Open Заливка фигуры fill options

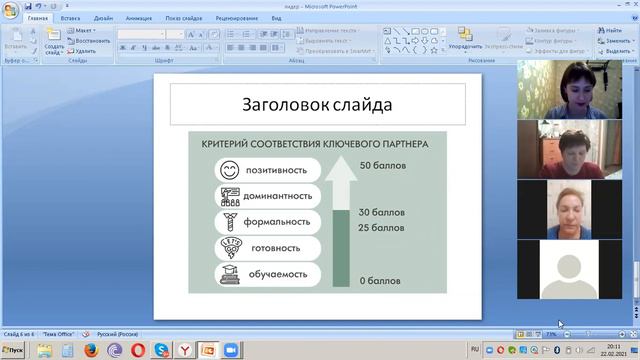[552, 31]
